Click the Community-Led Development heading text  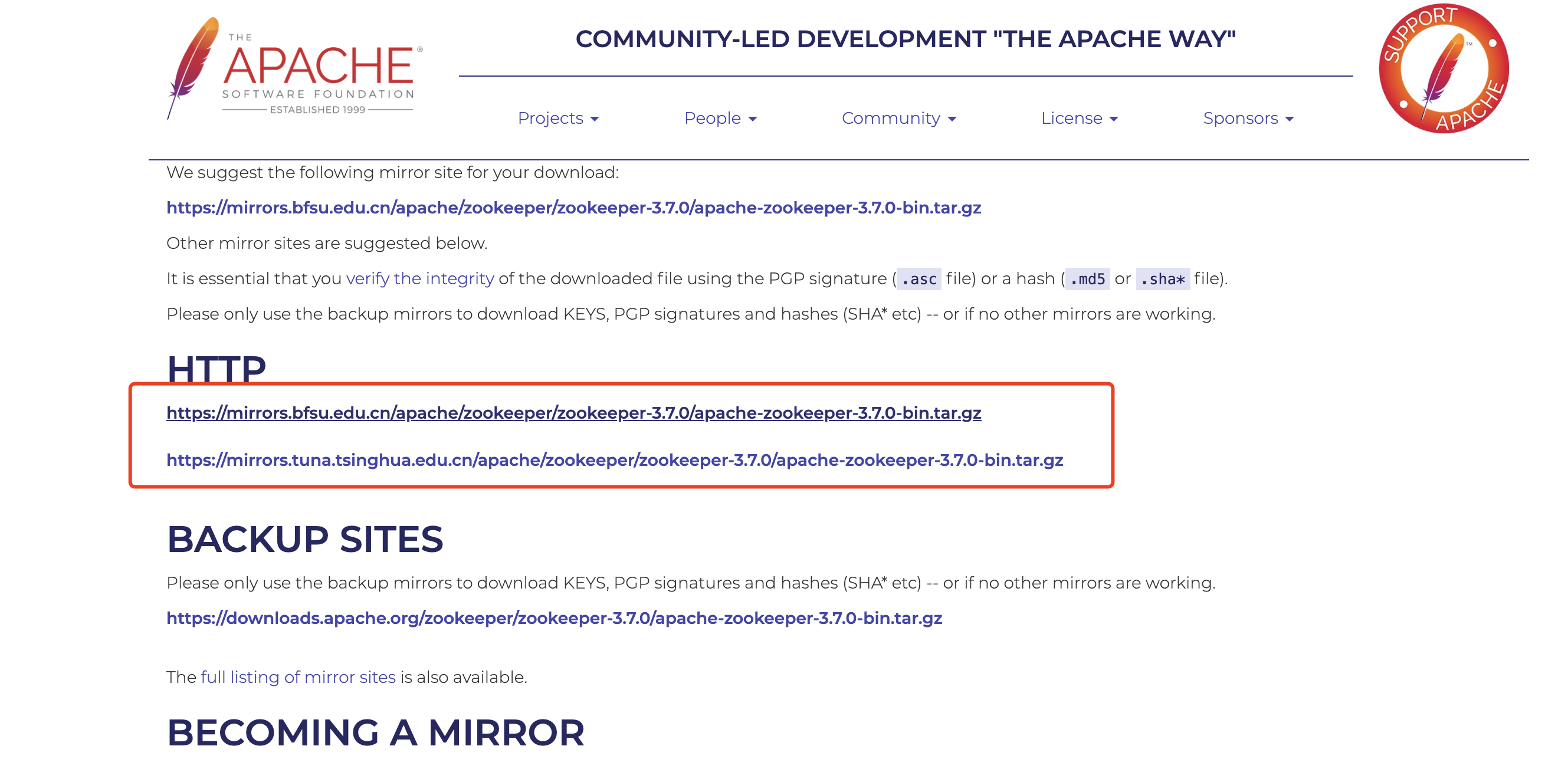tap(906, 39)
